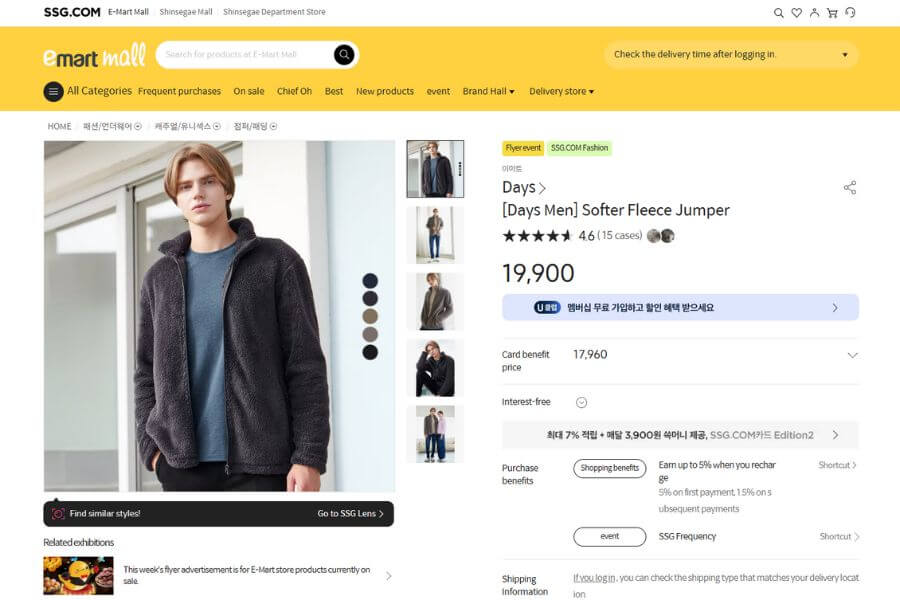This screenshot has height=600, width=900.
Task: Open the shopping cart icon
Action: tap(832, 13)
